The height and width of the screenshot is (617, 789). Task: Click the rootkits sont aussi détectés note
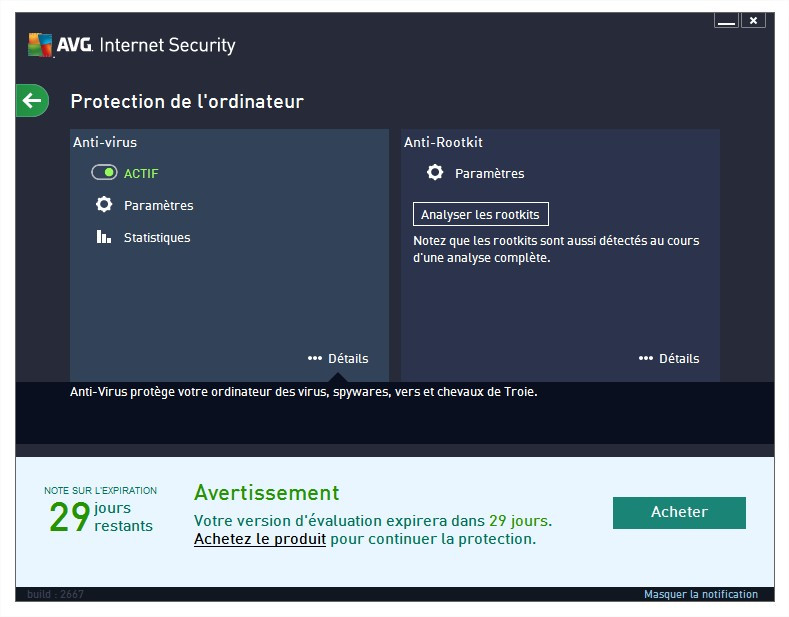[x=556, y=249]
